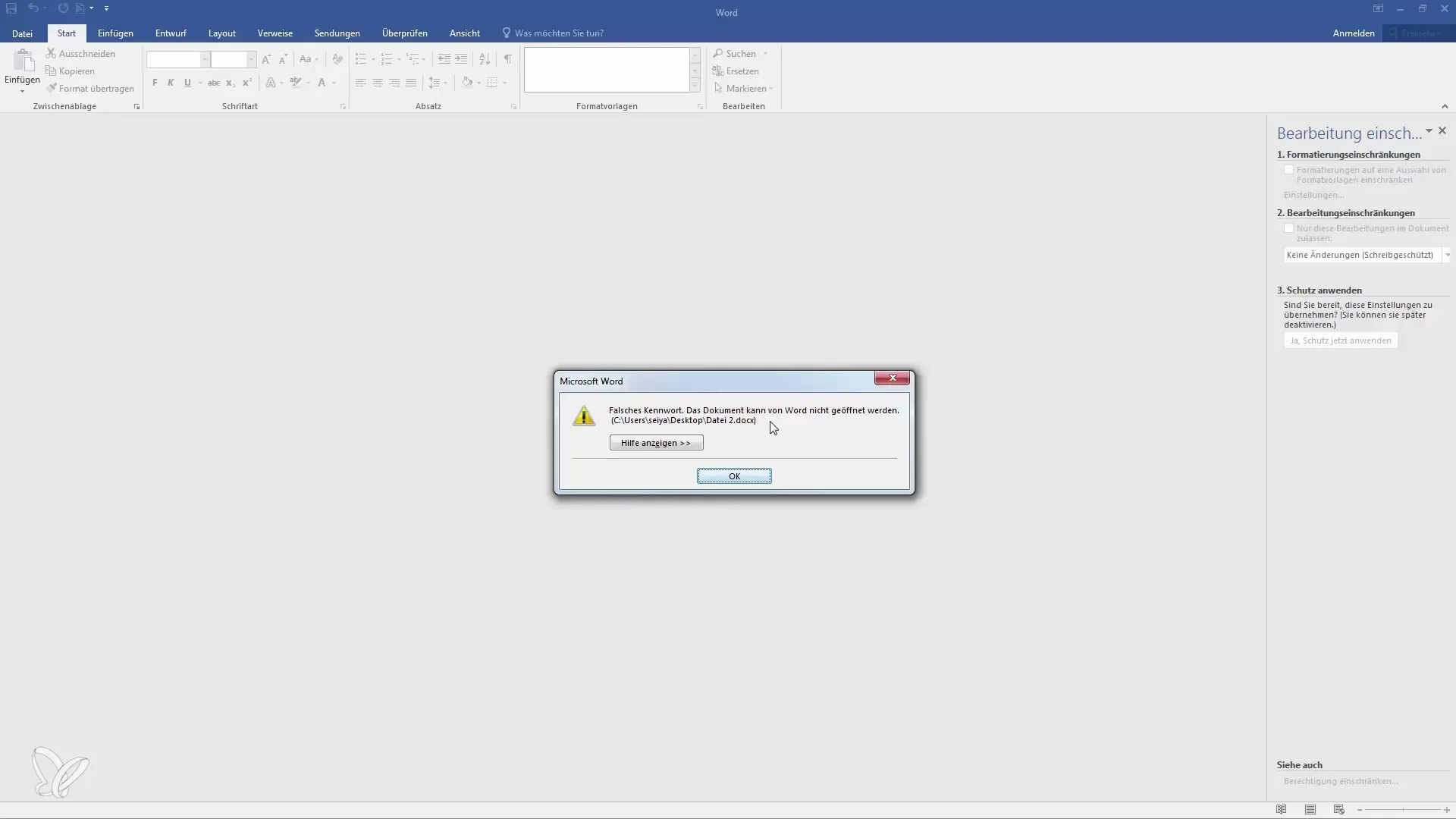The image size is (1456, 819).
Task: Open the Customize Quick Access Toolbar arrow
Action: (x=106, y=8)
